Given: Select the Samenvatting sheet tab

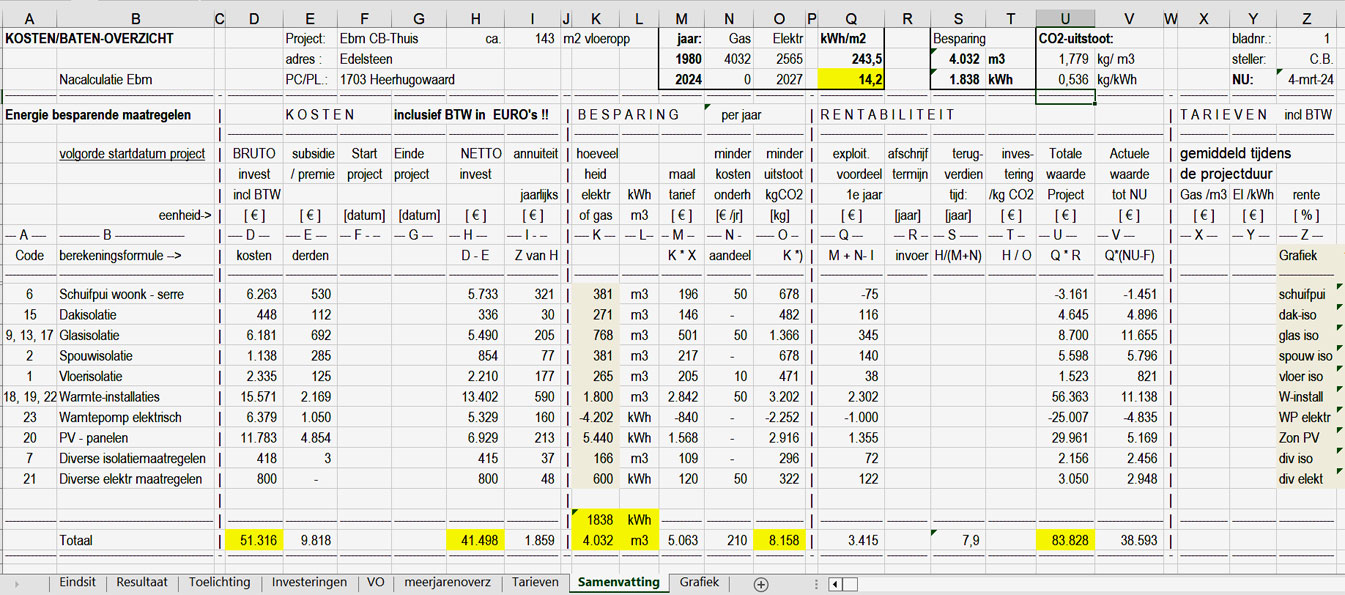Looking at the screenshot, I should click(x=619, y=582).
